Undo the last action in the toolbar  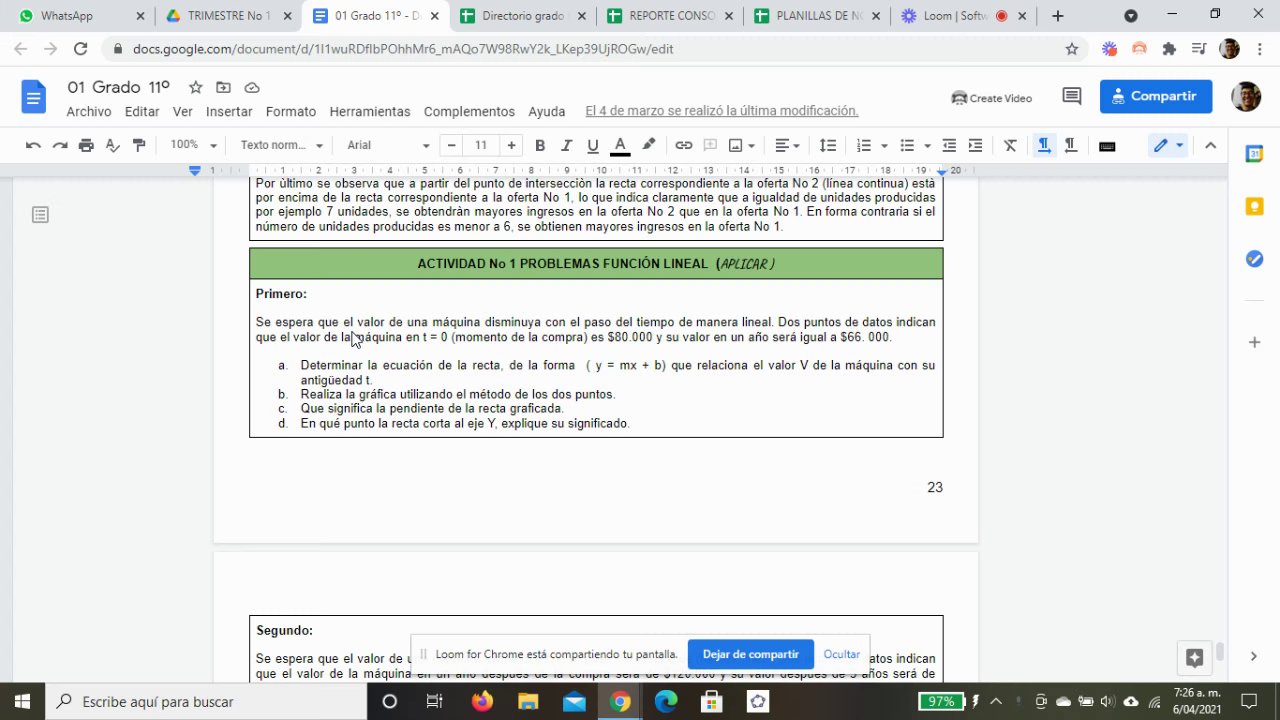point(33,146)
